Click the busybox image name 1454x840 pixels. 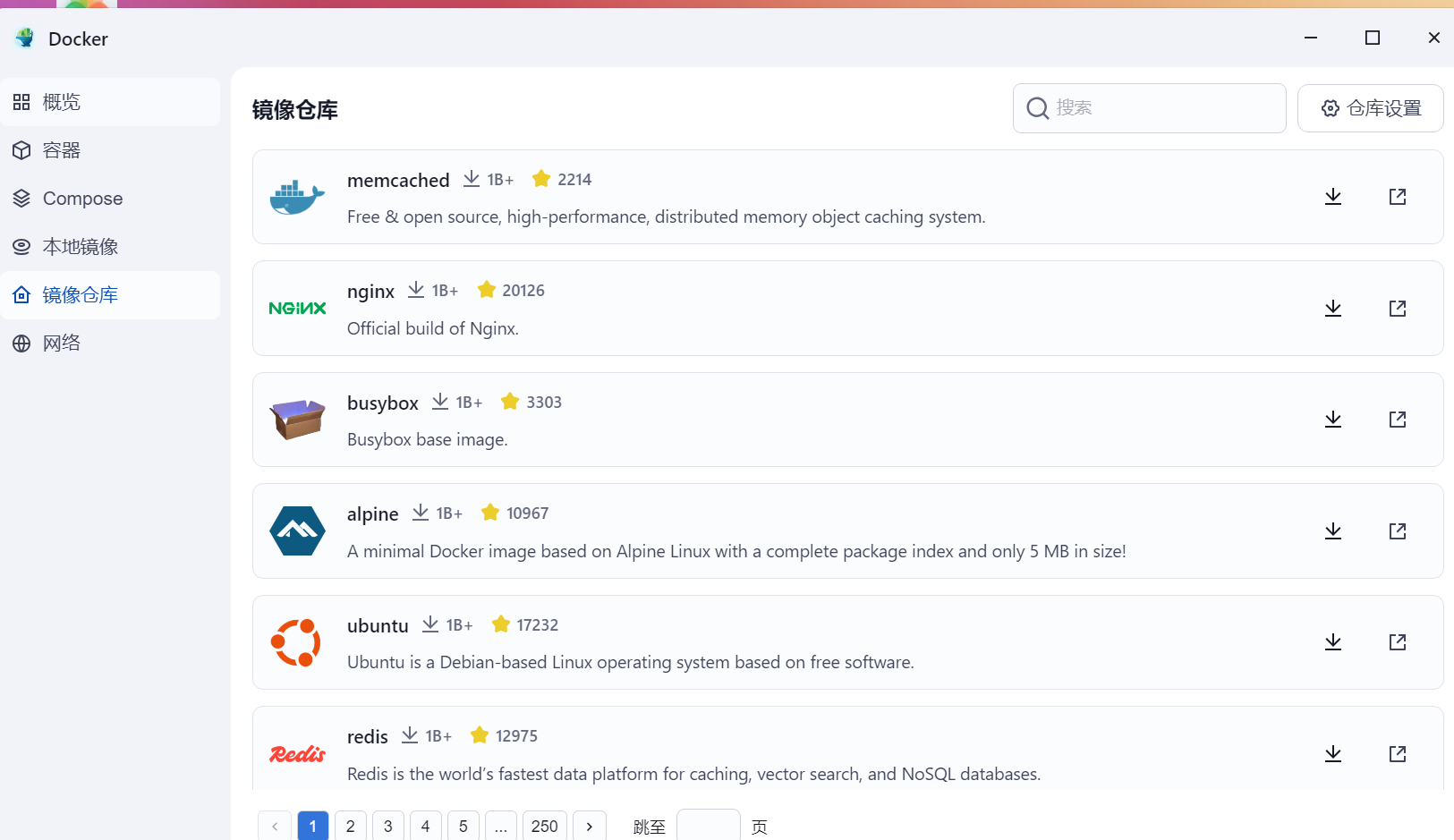tap(383, 403)
